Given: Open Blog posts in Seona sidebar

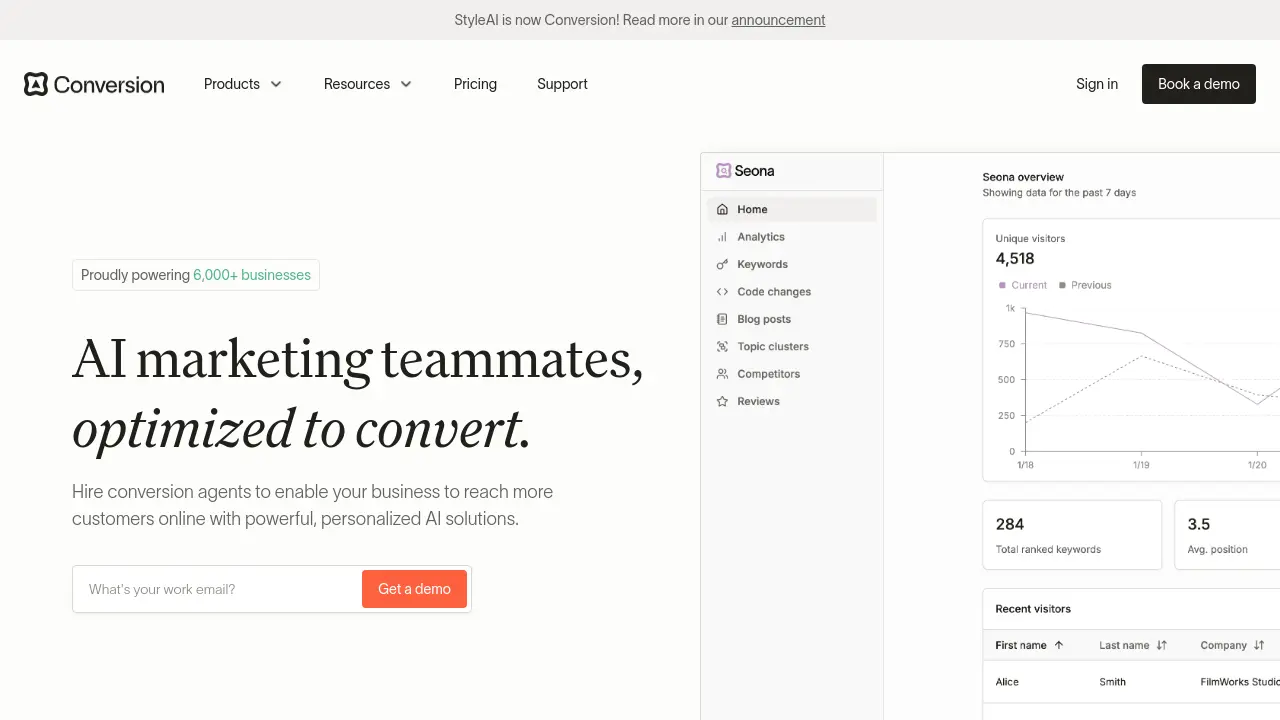Looking at the screenshot, I should (x=791, y=319).
